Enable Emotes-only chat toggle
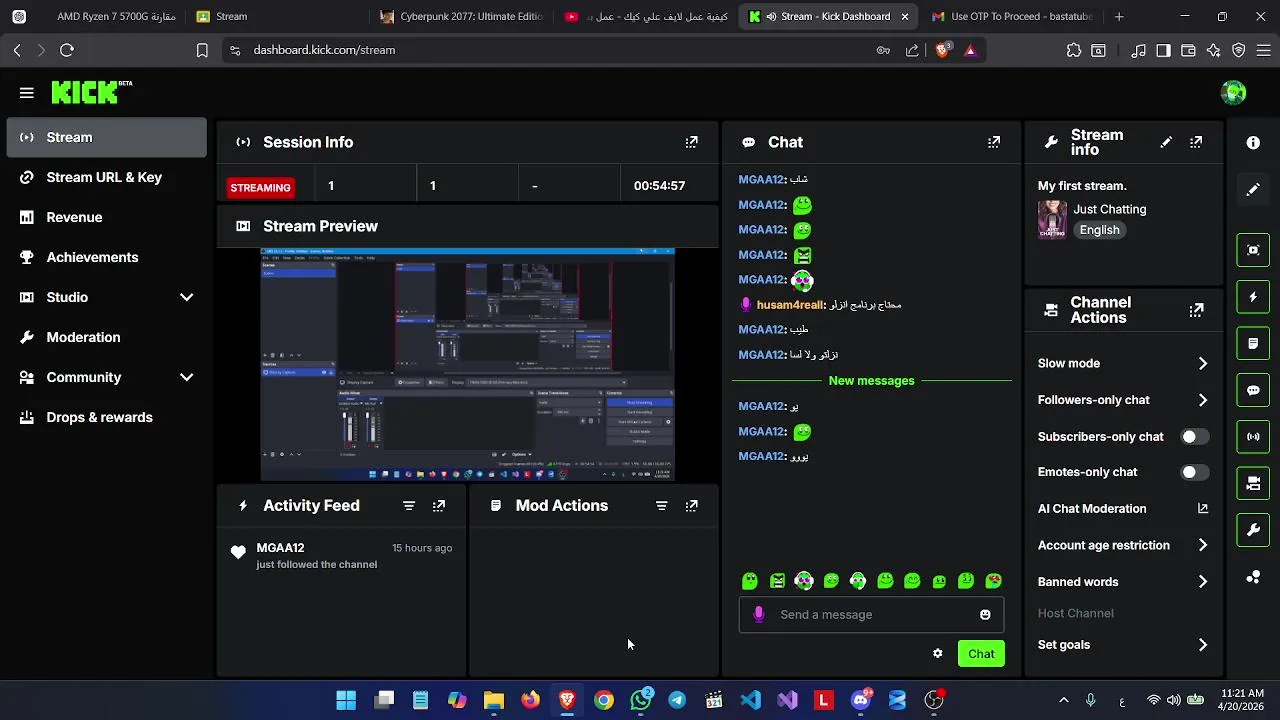1280x720 pixels. pos(1194,472)
